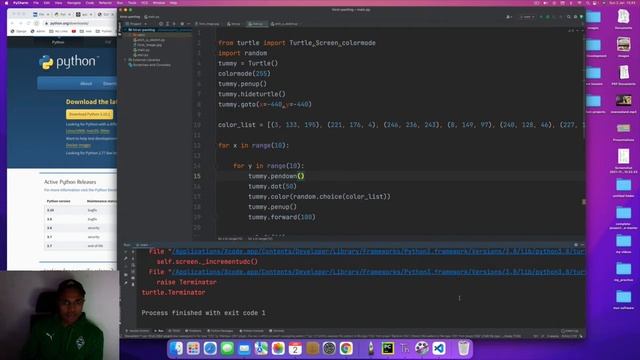Image resolution: width=640 pixels, height=360 pixels.
Task: Click 'tummy.forward(100)' code line
Action: point(282,217)
